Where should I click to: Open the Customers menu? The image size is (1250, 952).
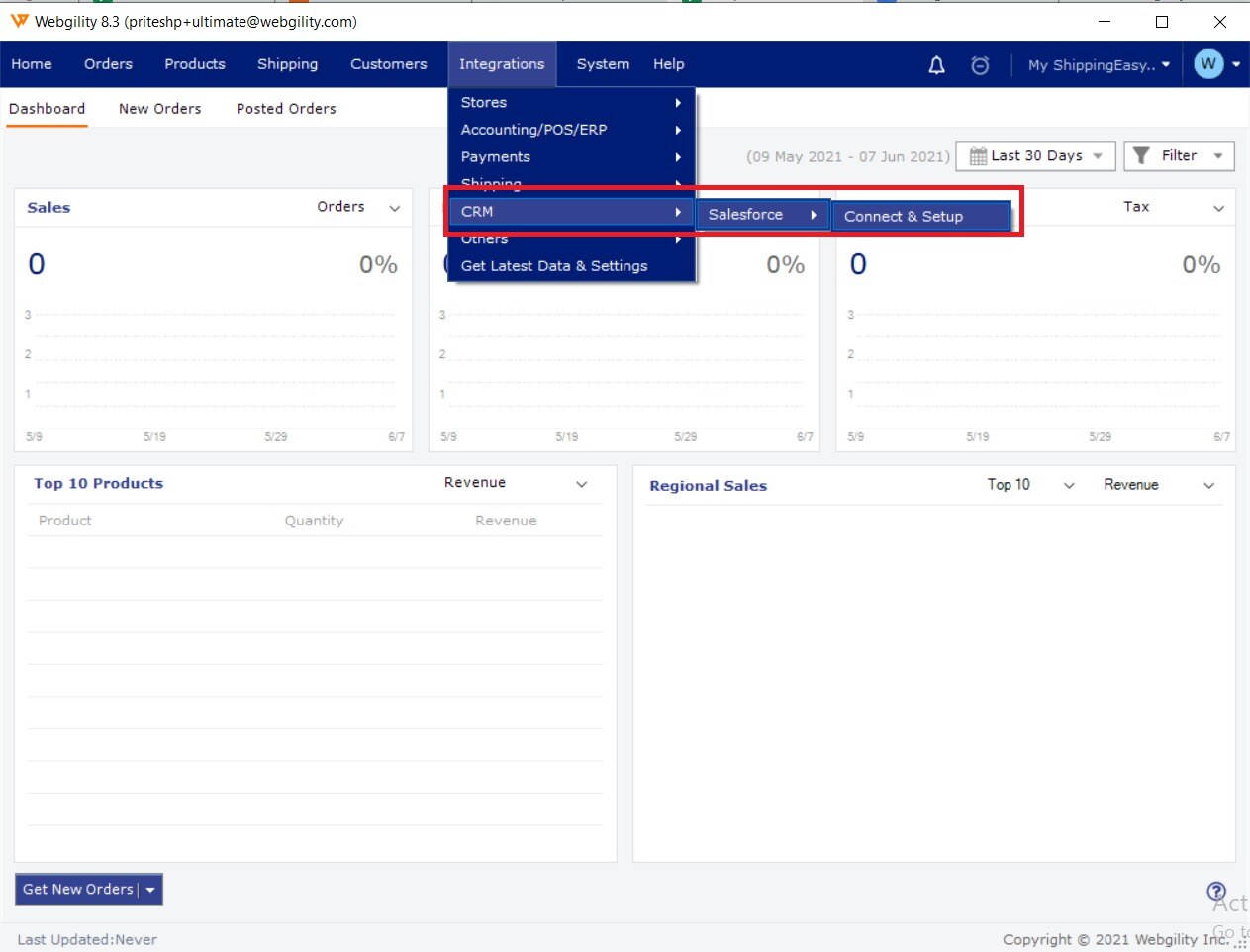click(x=389, y=64)
